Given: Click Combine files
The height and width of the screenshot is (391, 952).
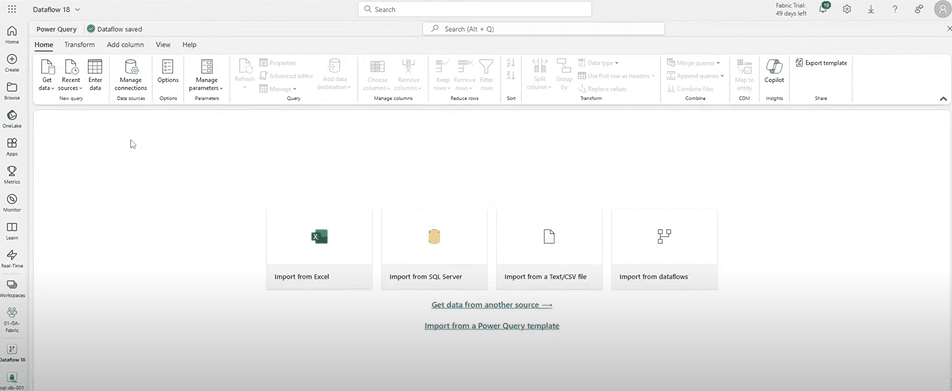Looking at the screenshot, I should coord(690,89).
